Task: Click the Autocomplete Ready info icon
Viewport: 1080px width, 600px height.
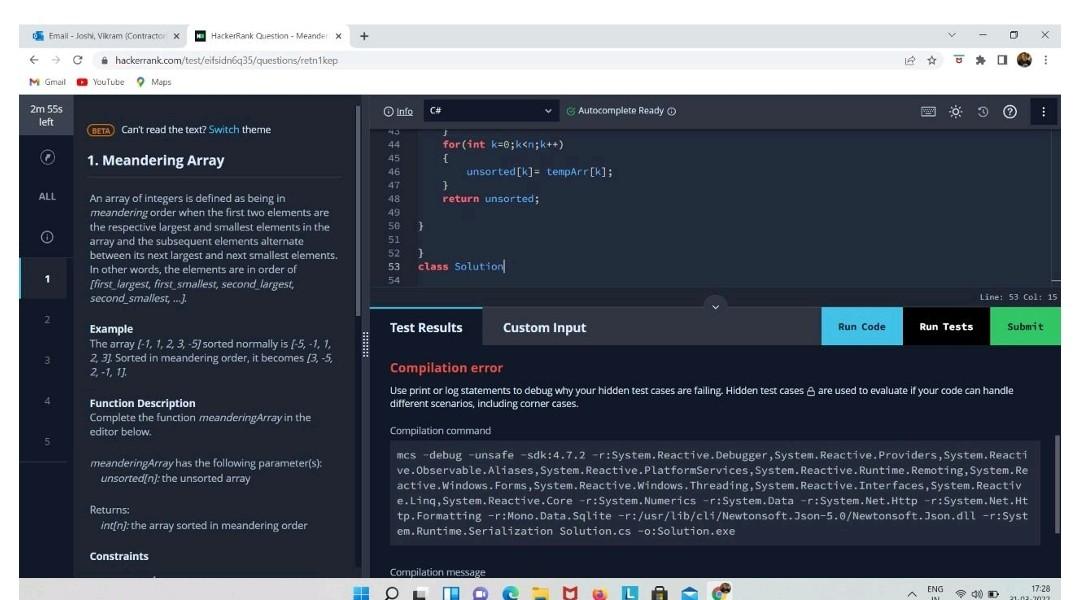Action: click(x=672, y=111)
